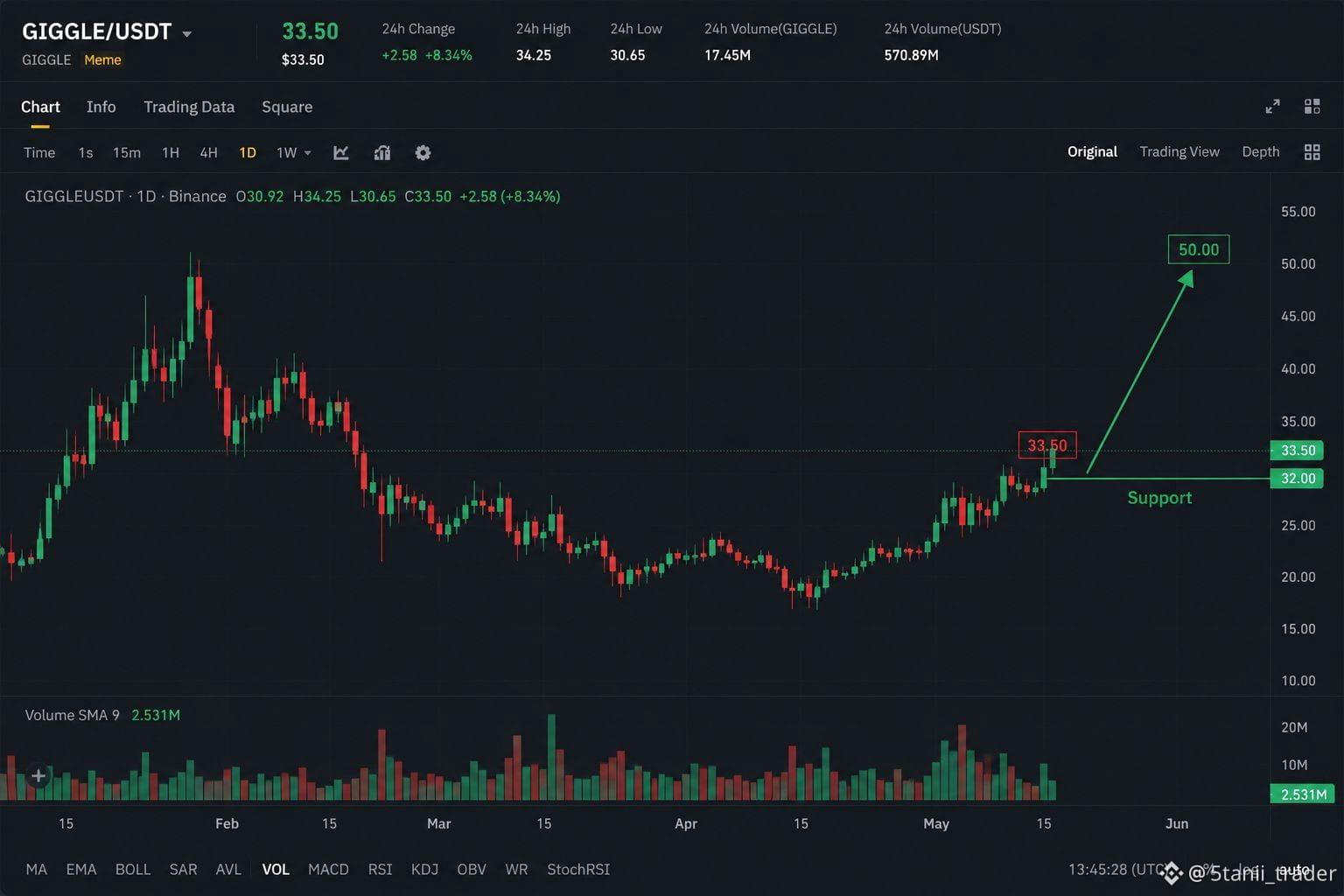
Task: Toggle the EMA indicator
Action: point(81,869)
